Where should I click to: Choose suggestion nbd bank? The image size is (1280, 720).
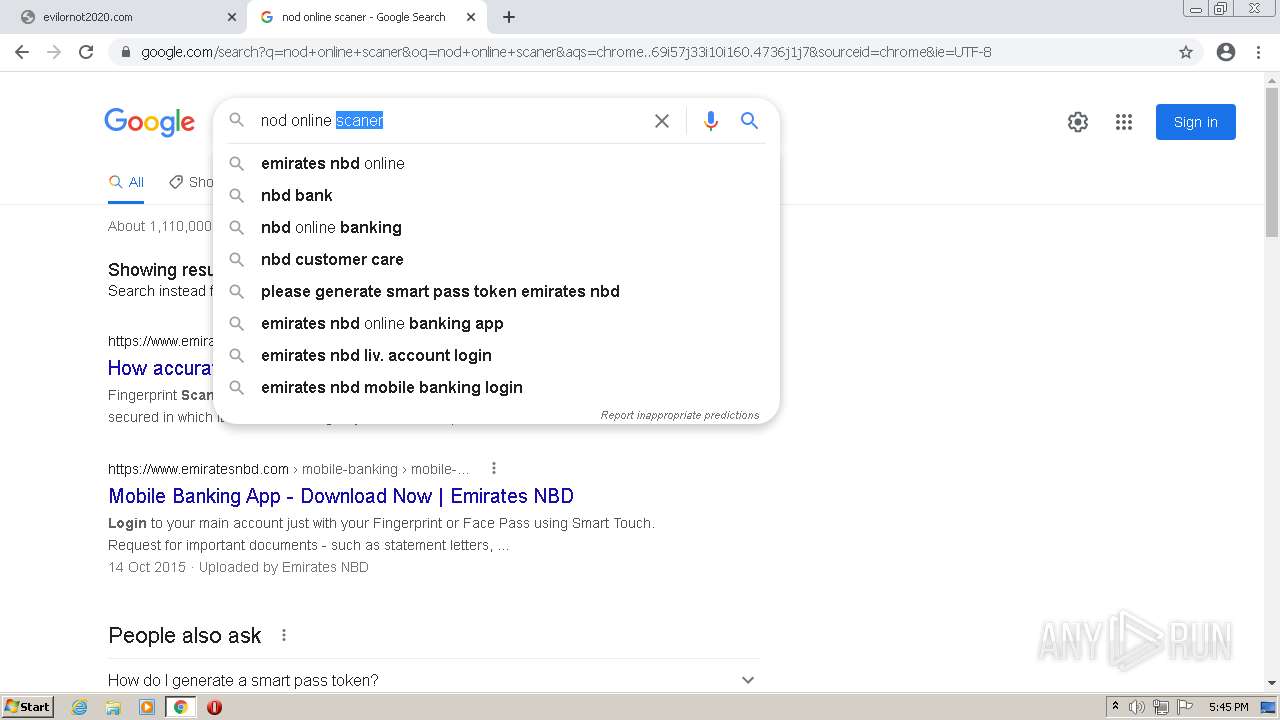[496, 195]
